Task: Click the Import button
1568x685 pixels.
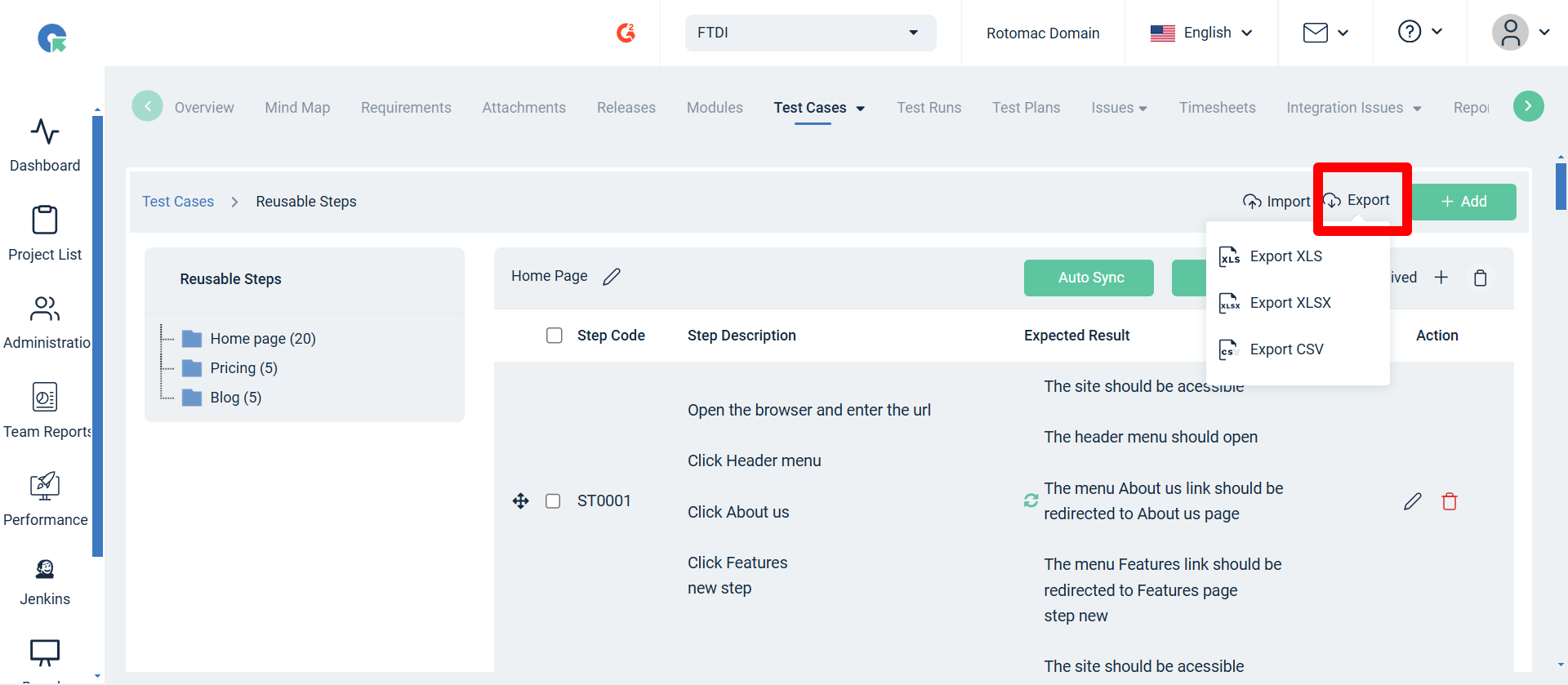Action: pos(1276,202)
